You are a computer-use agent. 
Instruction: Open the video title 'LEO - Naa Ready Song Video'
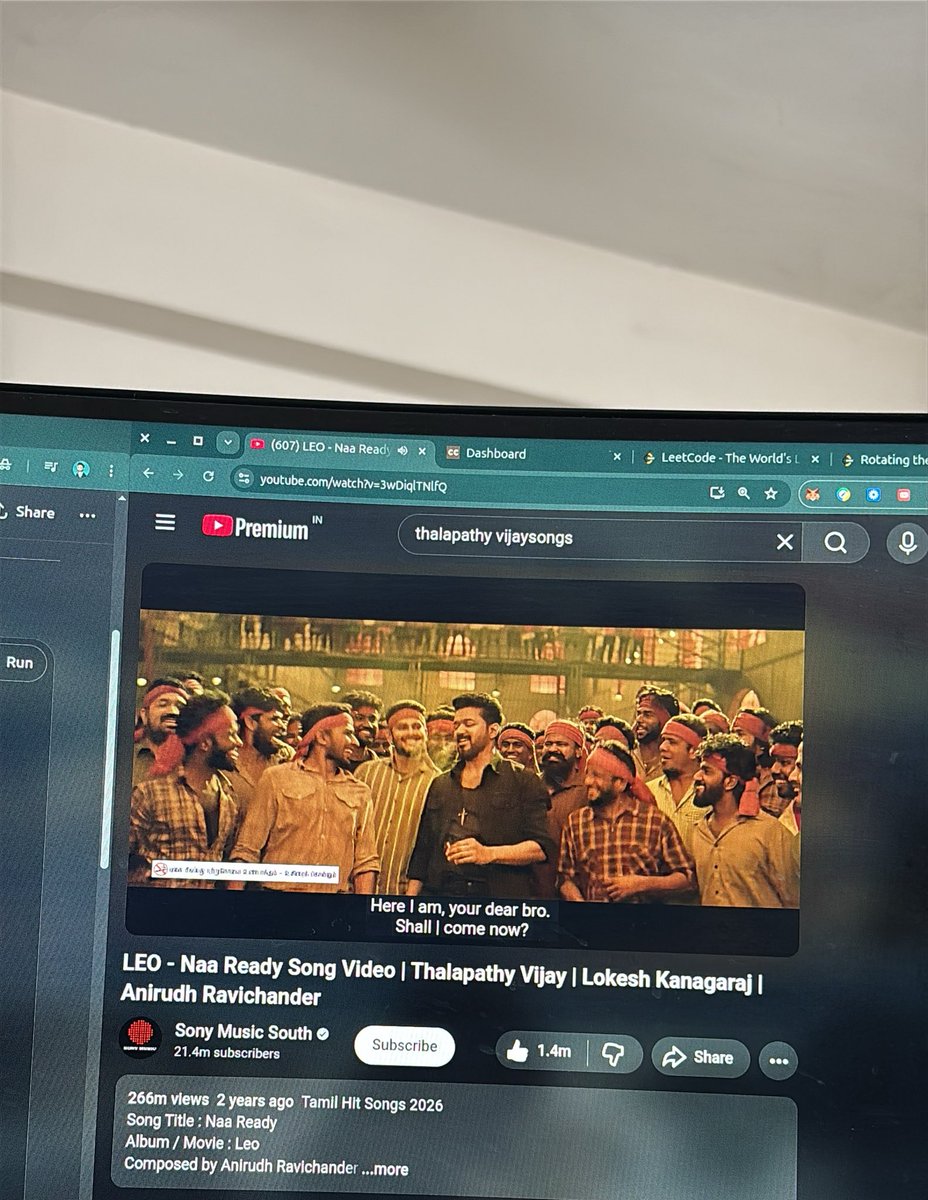441,981
